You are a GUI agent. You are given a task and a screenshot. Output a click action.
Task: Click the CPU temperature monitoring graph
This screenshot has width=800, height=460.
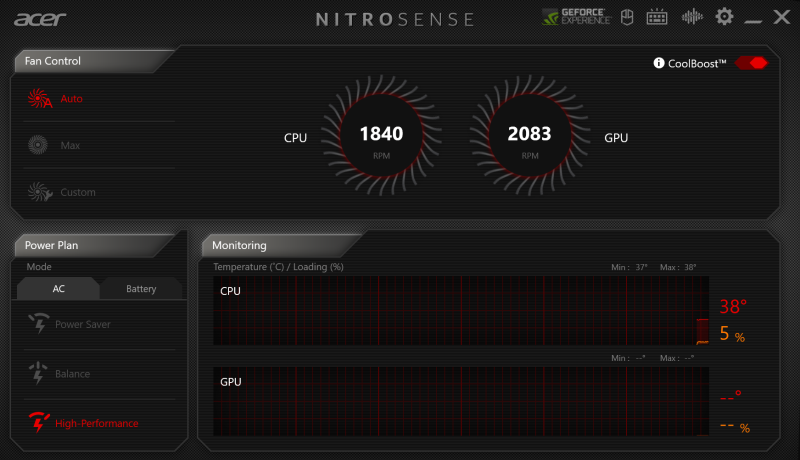pos(461,311)
